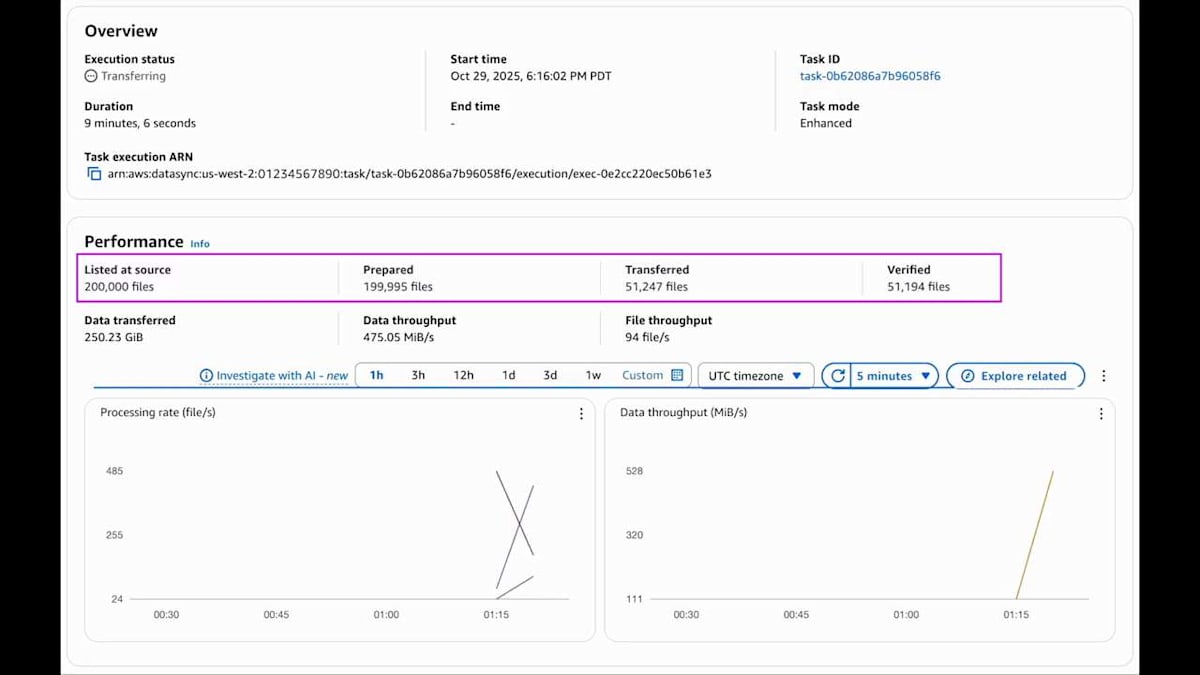Click the Processing rate chart area
Viewport: 1200px width, 675px height.
pyautogui.click(x=340, y=530)
